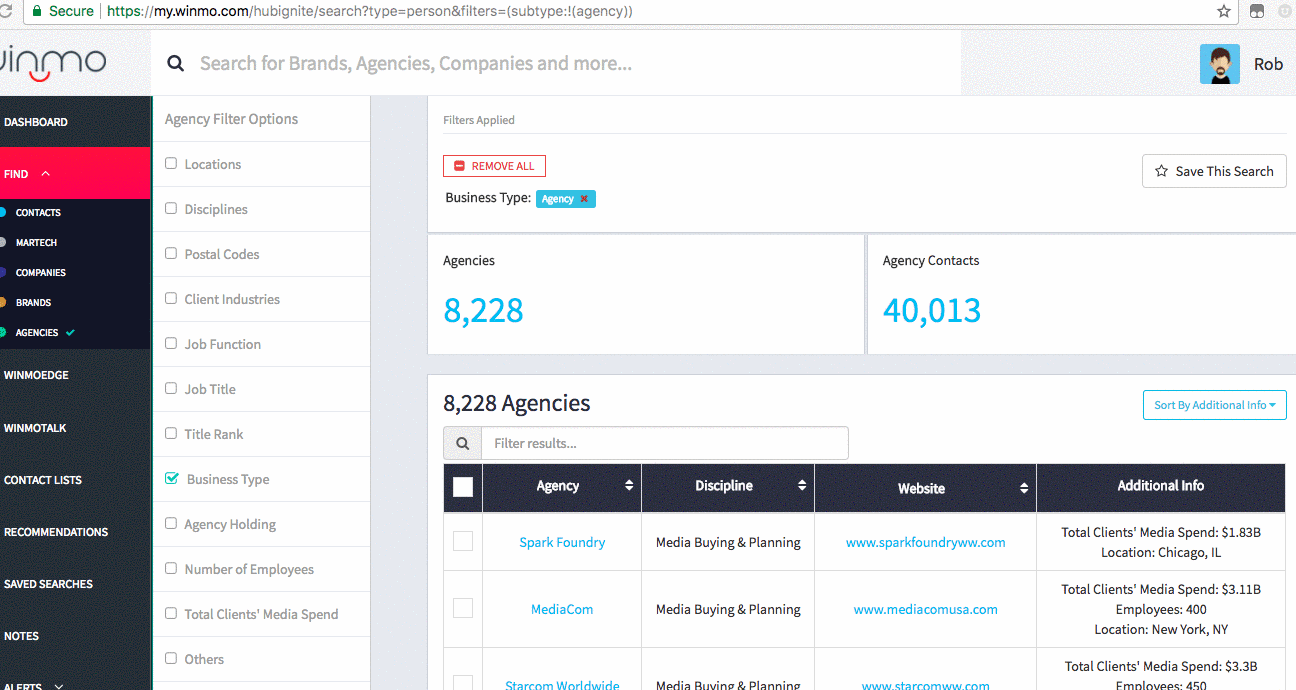This screenshot has width=1296, height=690.
Task: Click the Rob username label
Action: pyautogui.click(x=1268, y=64)
